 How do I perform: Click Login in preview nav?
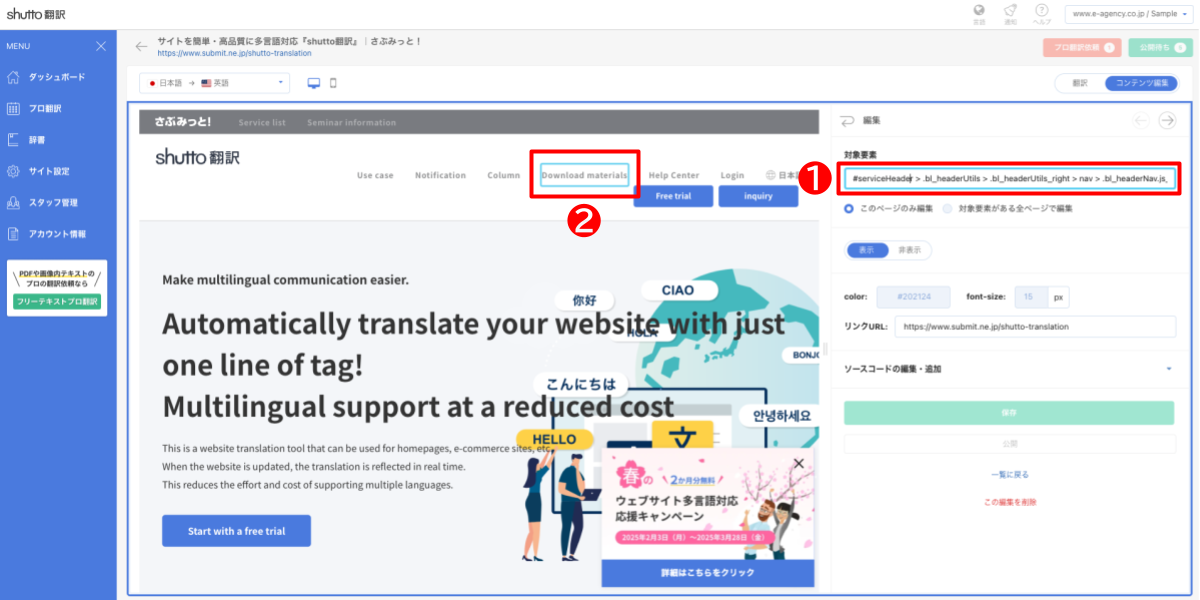coord(732,175)
